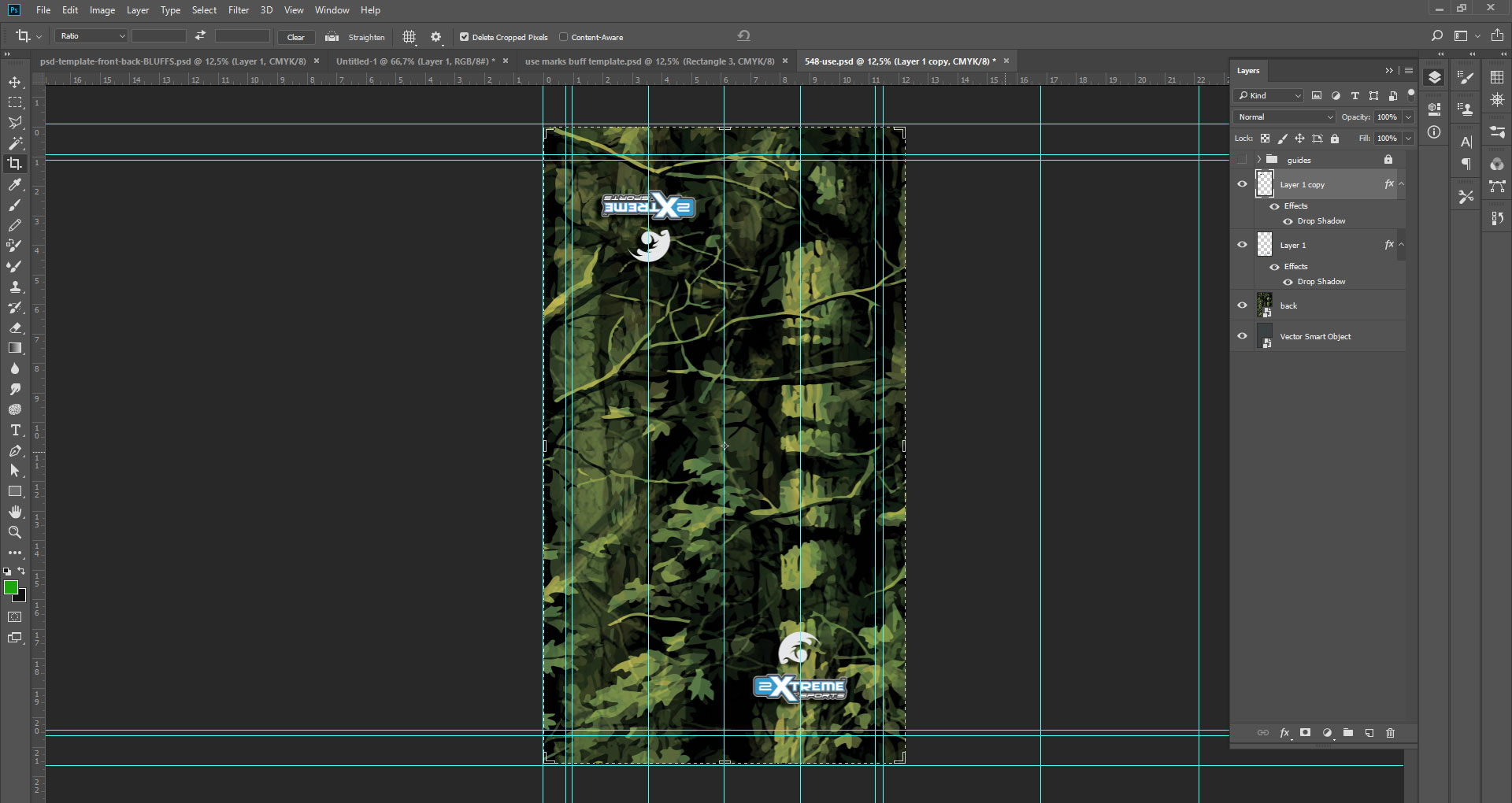This screenshot has width=1512, height=803.
Task: Select the Magic Wand tool
Action: (15, 143)
